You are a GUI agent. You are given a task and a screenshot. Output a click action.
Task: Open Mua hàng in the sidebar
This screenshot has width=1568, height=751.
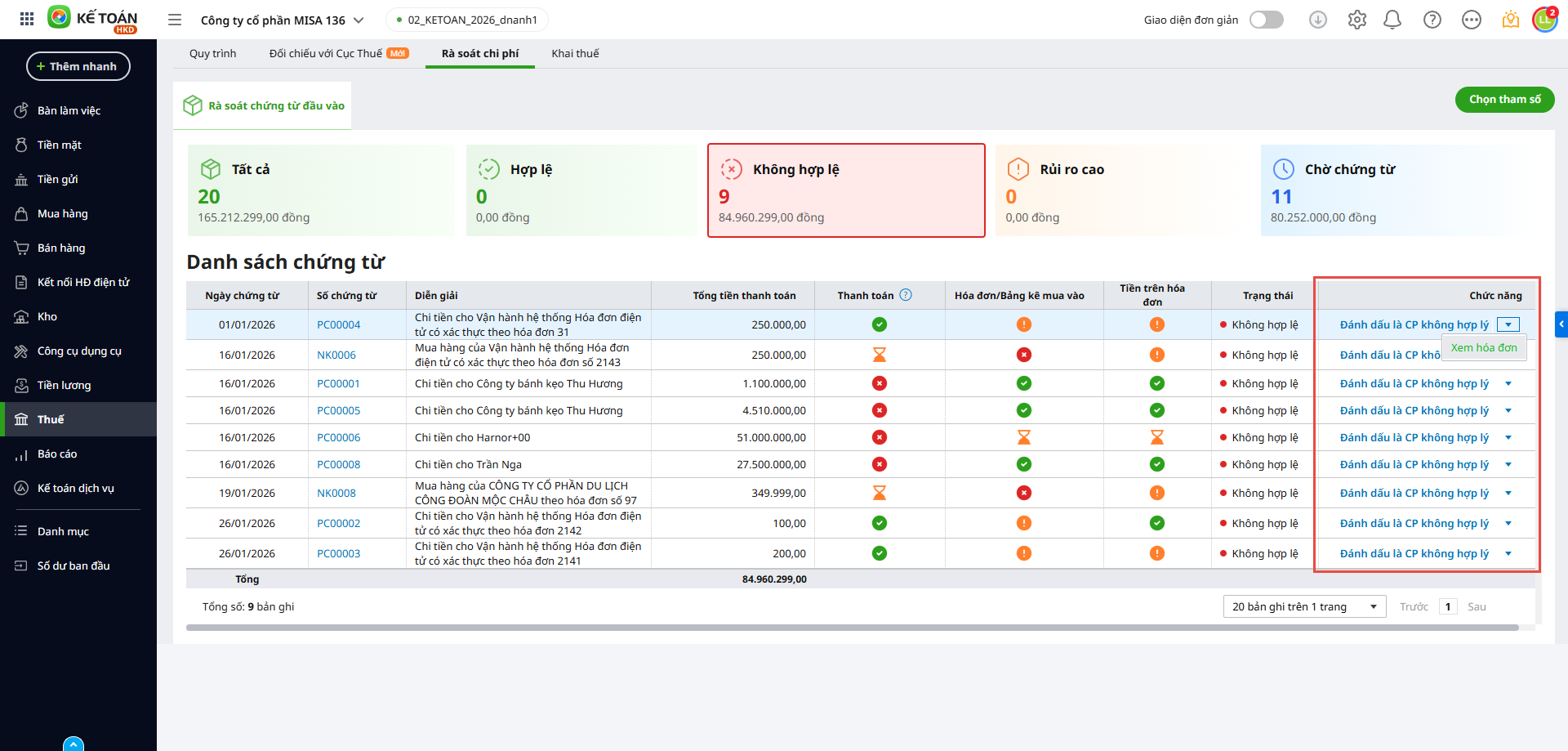(63, 213)
